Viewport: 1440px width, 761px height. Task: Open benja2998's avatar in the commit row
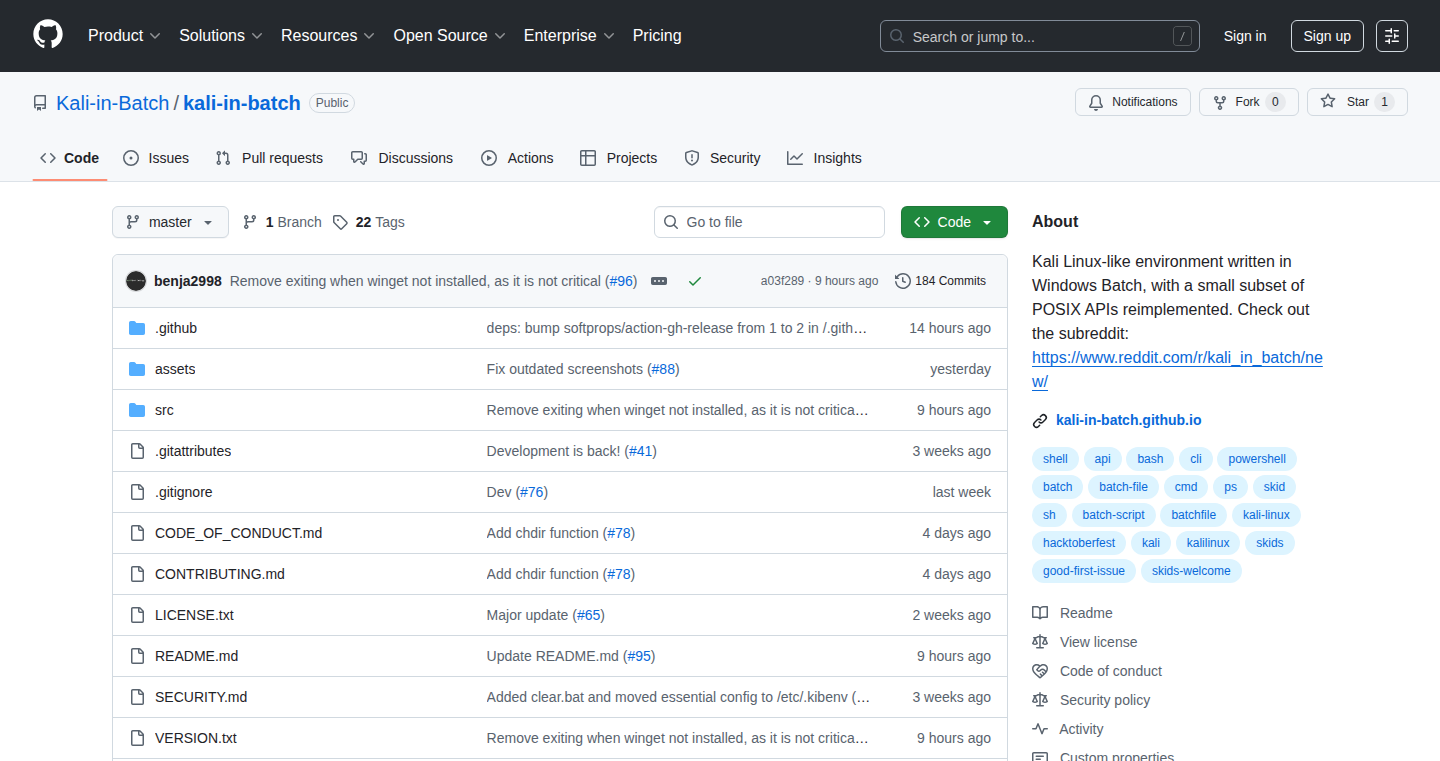pyautogui.click(x=136, y=281)
